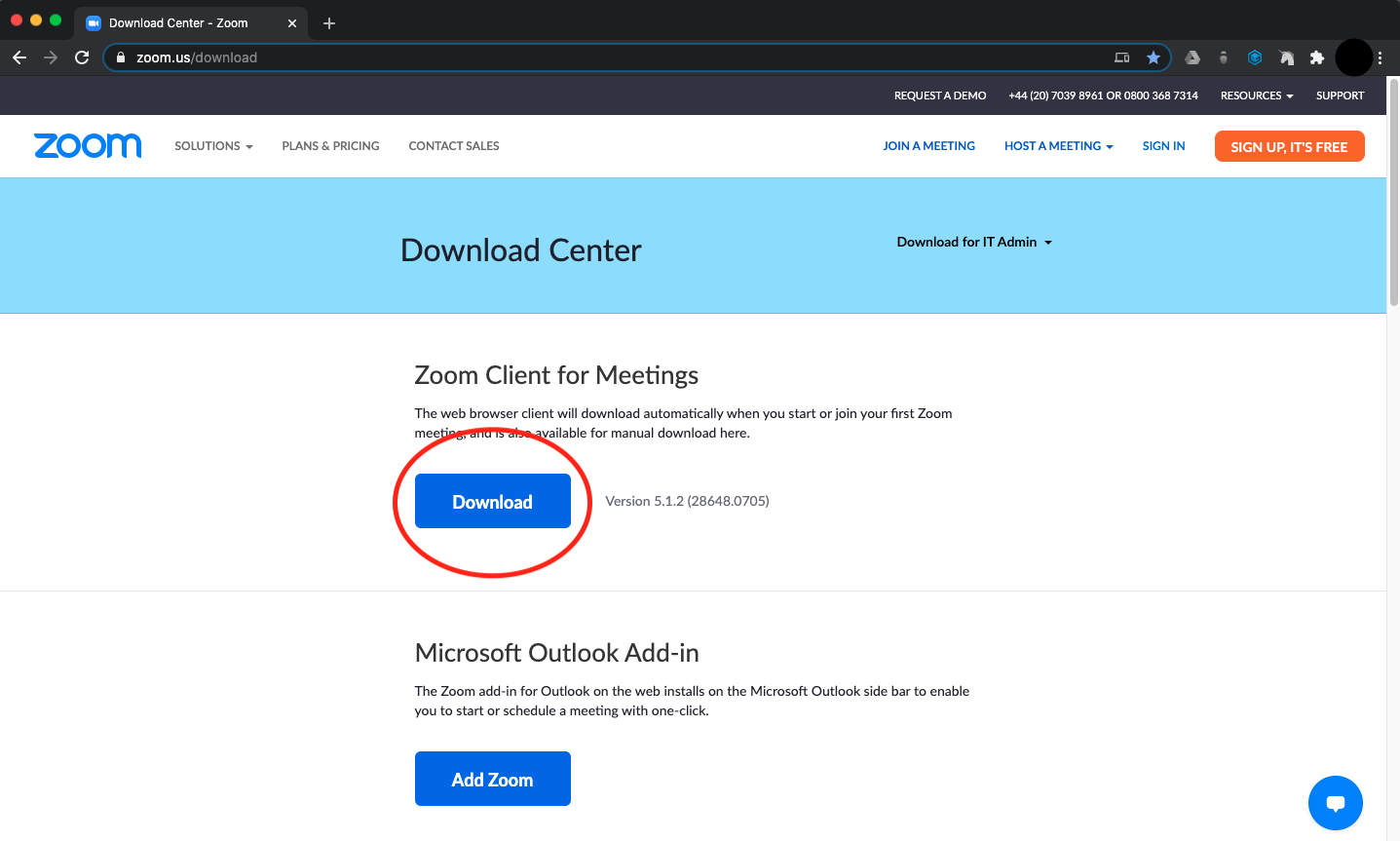
Task: Close the Download Center tab
Action: pos(292,23)
